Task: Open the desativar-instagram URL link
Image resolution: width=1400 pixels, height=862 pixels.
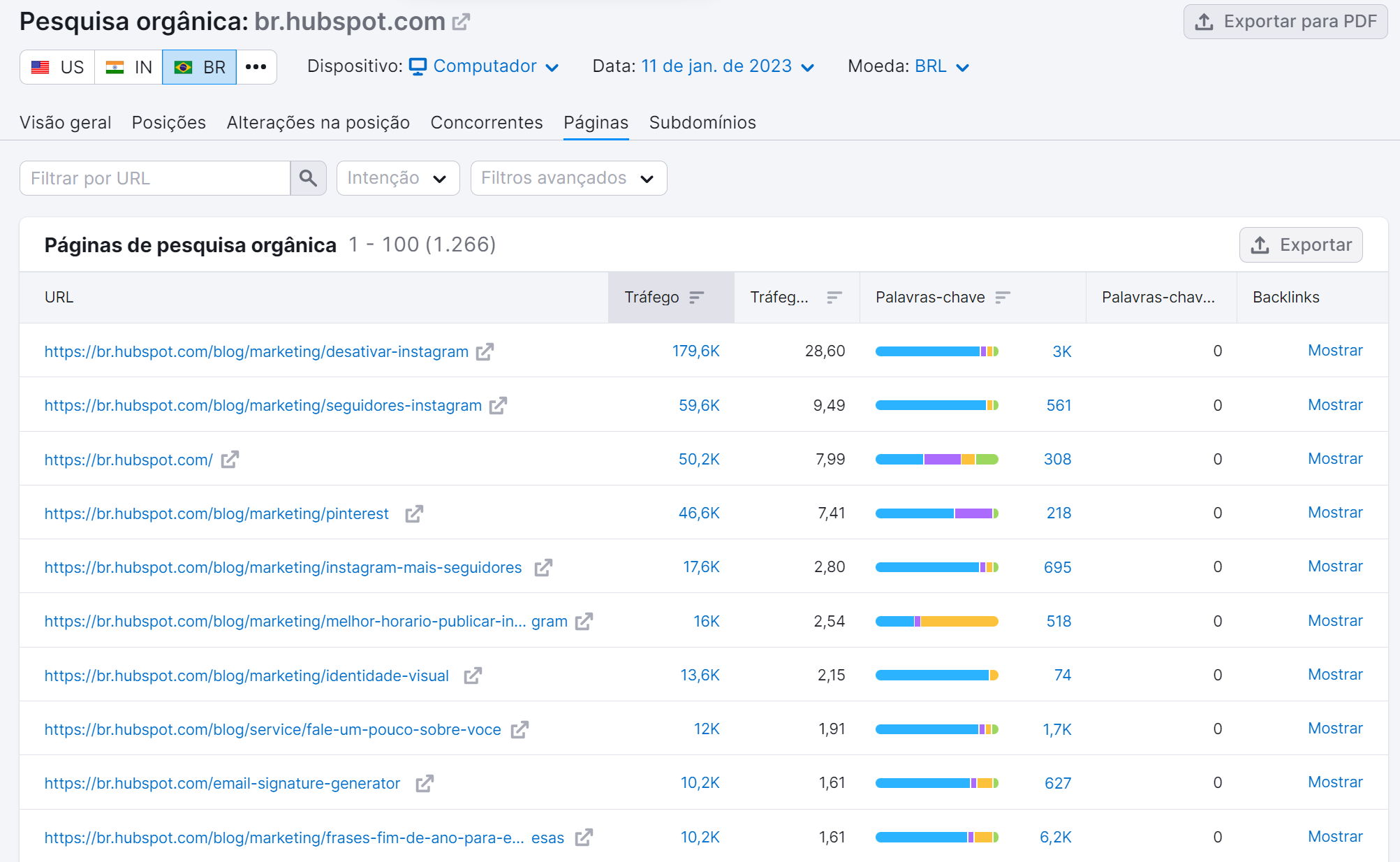Action: click(256, 351)
